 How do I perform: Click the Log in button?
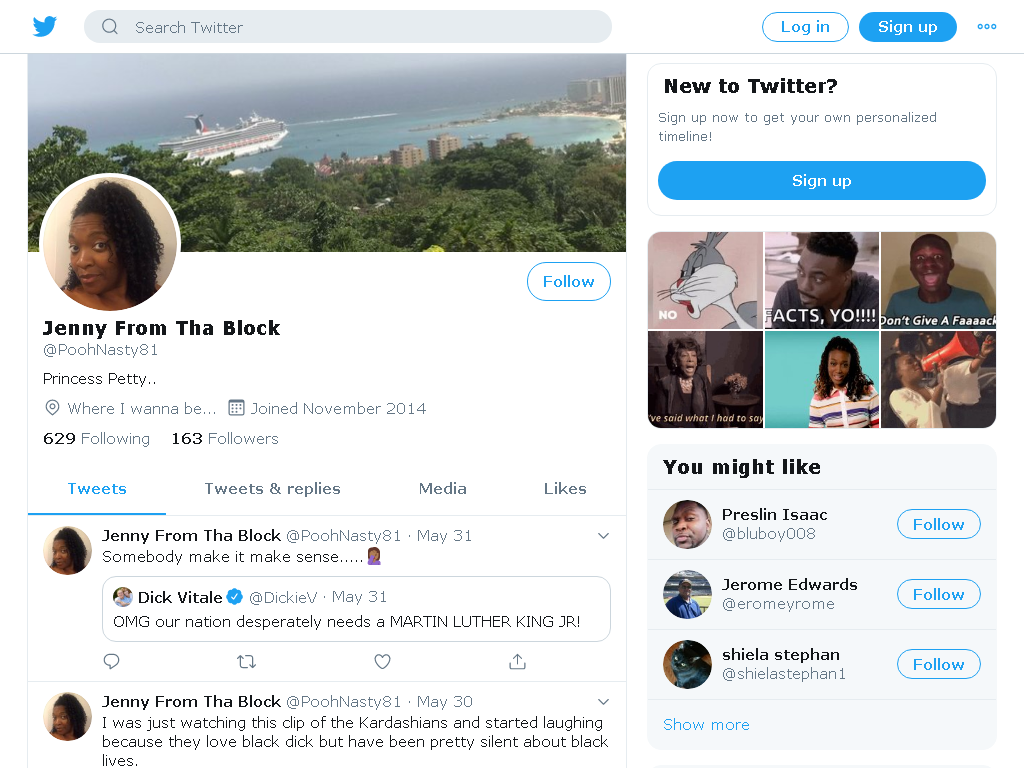[805, 27]
